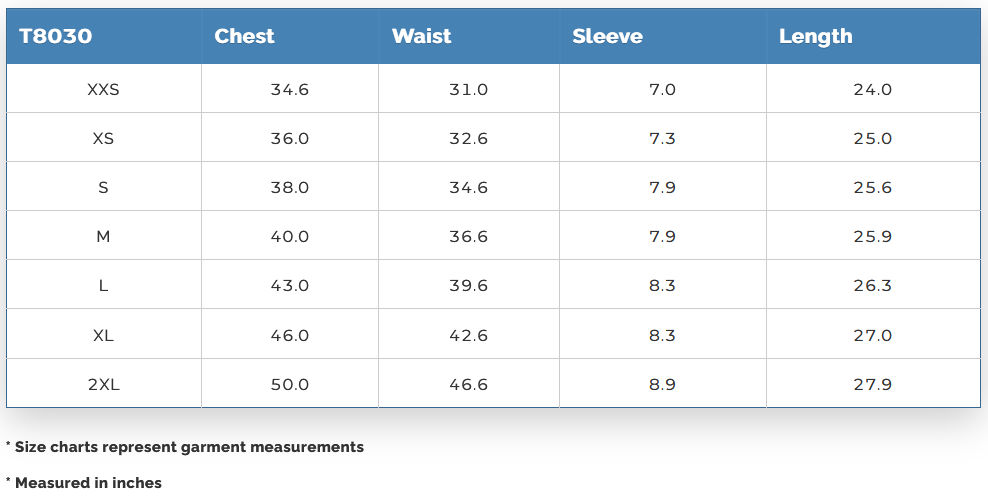Click the Chest column header
Screen dimensions: 988x502
pyautogui.click(x=244, y=36)
